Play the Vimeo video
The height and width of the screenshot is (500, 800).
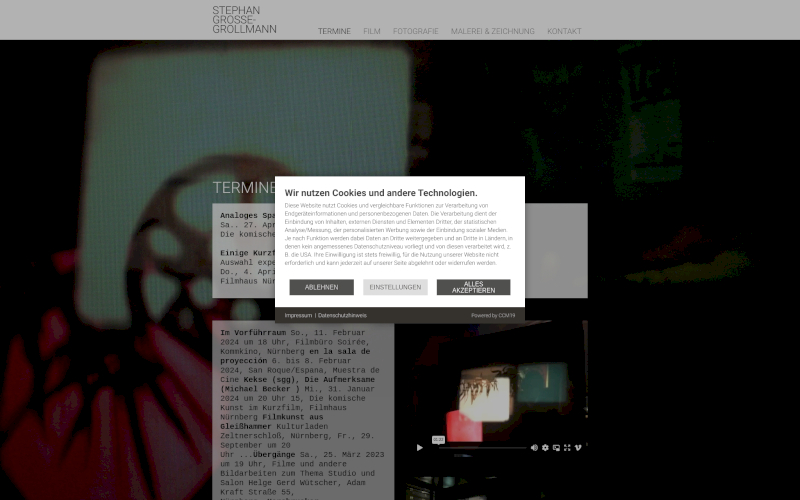(420, 447)
